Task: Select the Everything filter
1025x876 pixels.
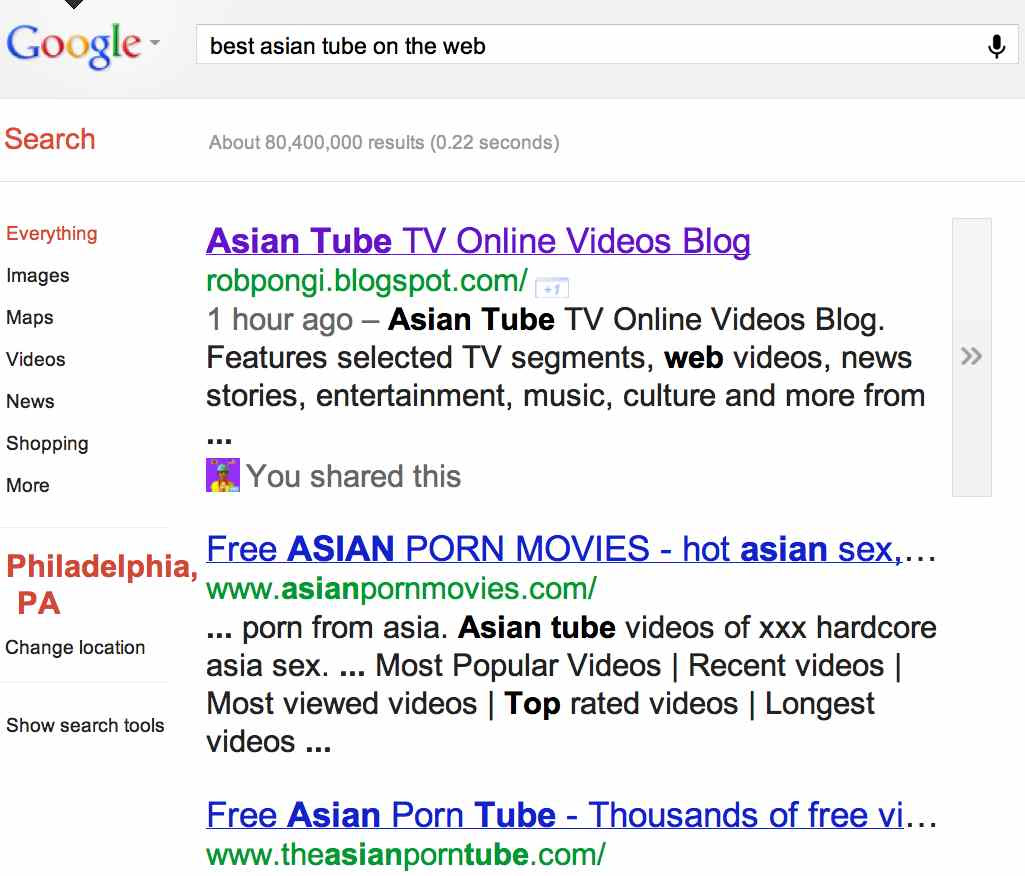Action: pyautogui.click(x=52, y=233)
